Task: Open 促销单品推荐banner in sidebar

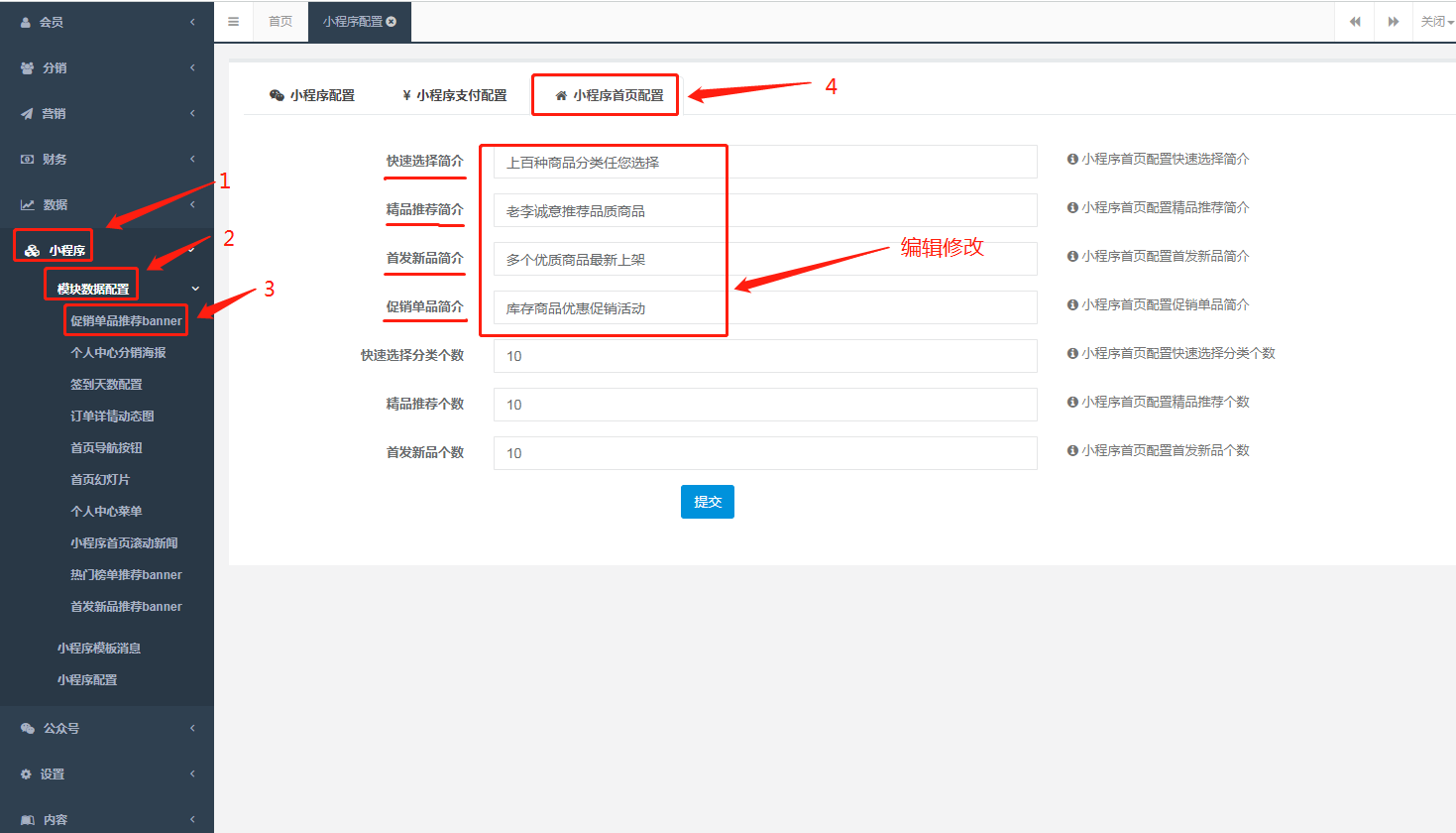Action: [x=126, y=320]
